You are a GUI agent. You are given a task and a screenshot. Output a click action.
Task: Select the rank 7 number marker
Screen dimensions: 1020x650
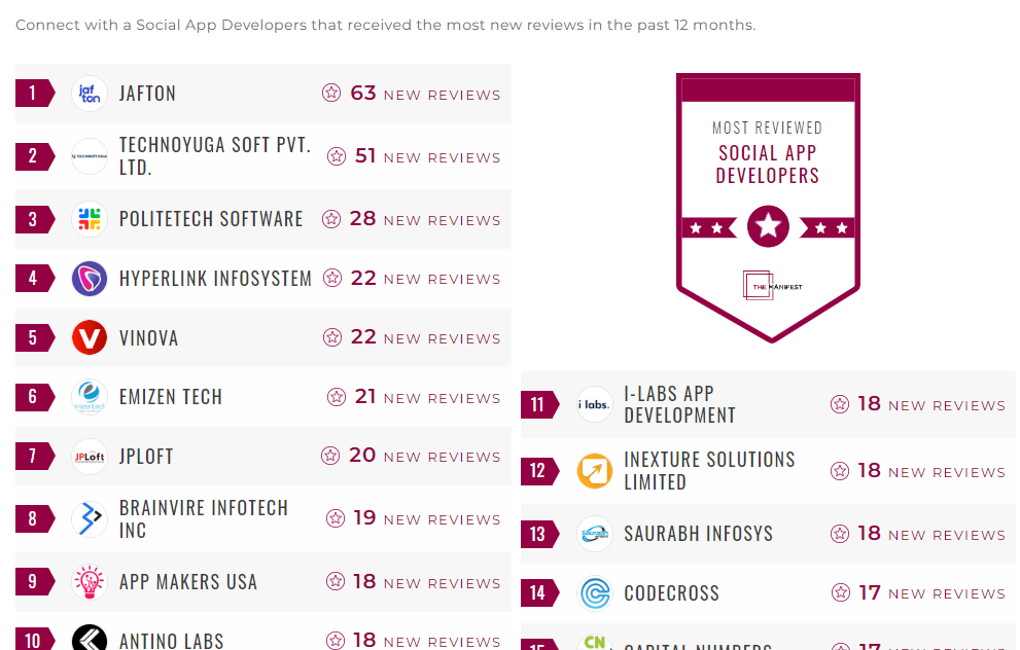(33, 456)
